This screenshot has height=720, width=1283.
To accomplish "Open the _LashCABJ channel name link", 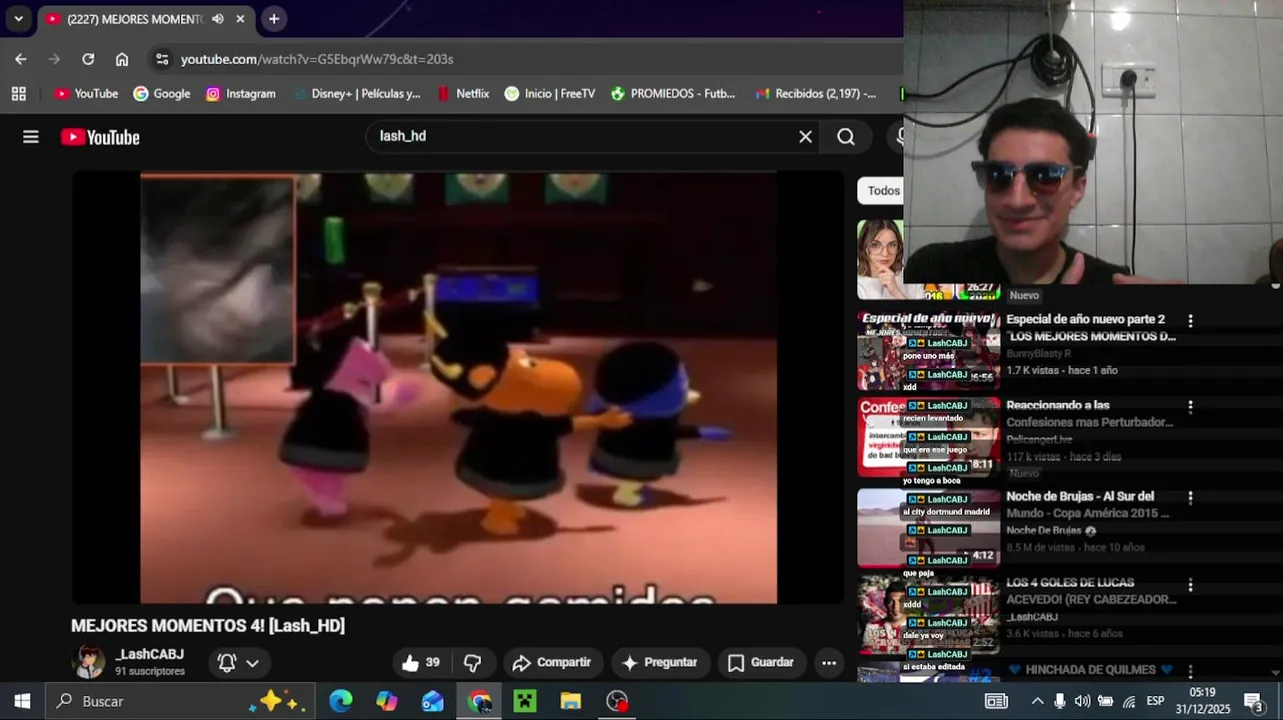I will click(x=150, y=654).
